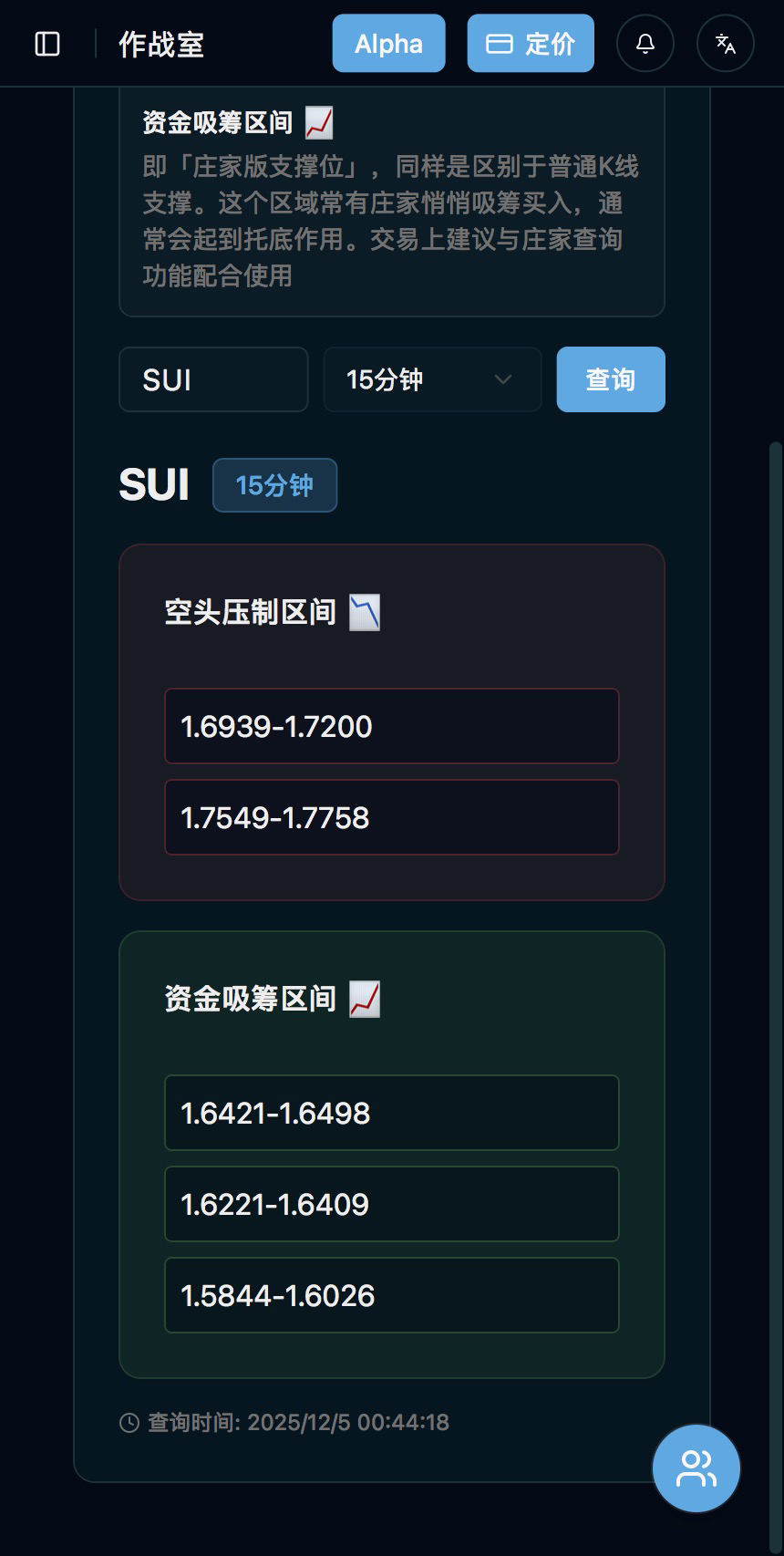The height and width of the screenshot is (1556, 784).
Task: Select resistance range 1.7549-1.7758
Action: (x=392, y=817)
